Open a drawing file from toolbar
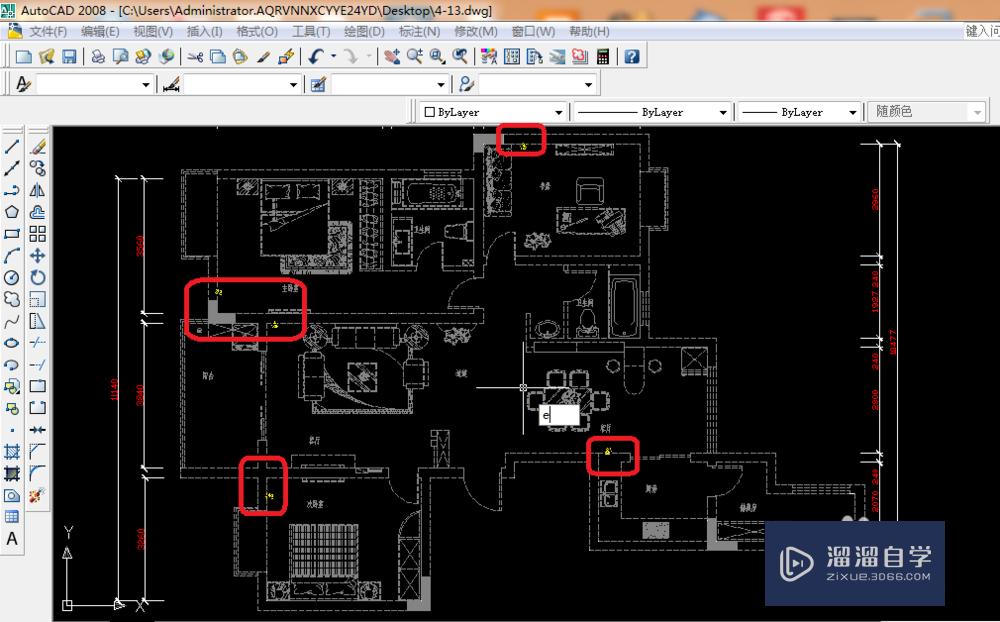The image size is (1000, 622). [x=46, y=57]
